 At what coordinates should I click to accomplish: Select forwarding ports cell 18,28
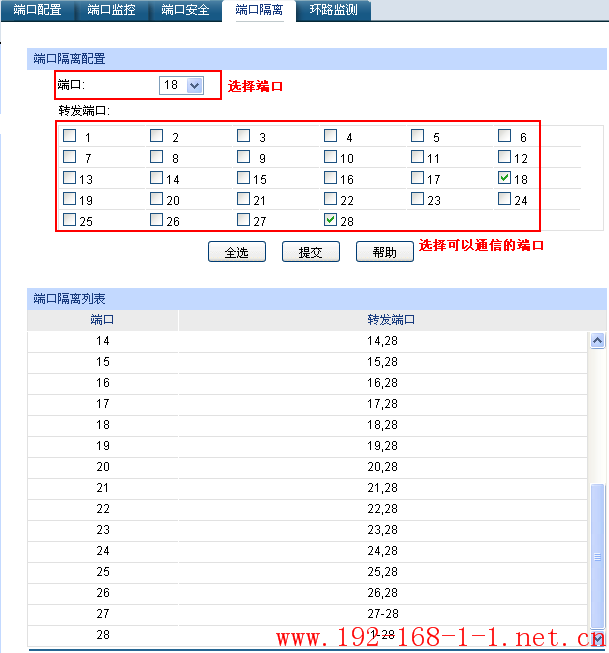pos(383,425)
